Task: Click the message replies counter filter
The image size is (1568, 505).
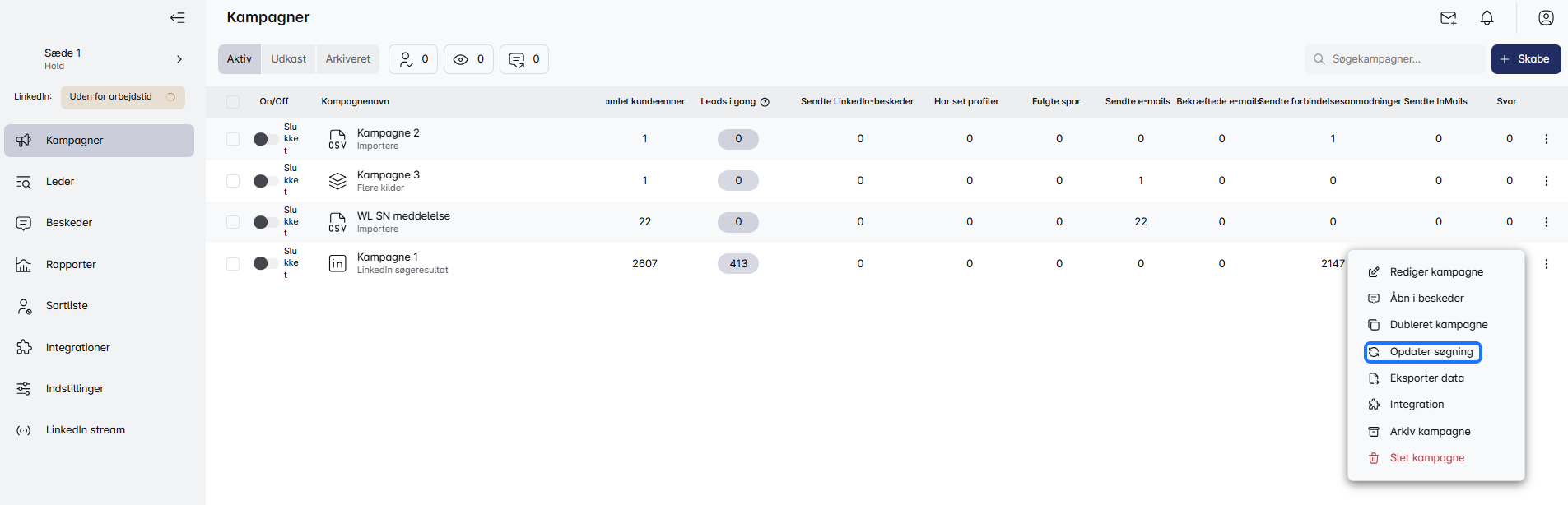Action: 524,59
